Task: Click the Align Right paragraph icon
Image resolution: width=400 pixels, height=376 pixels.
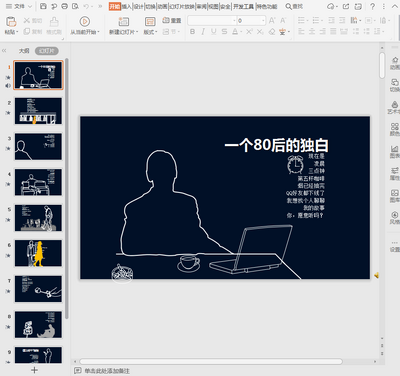Action: coord(323,32)
